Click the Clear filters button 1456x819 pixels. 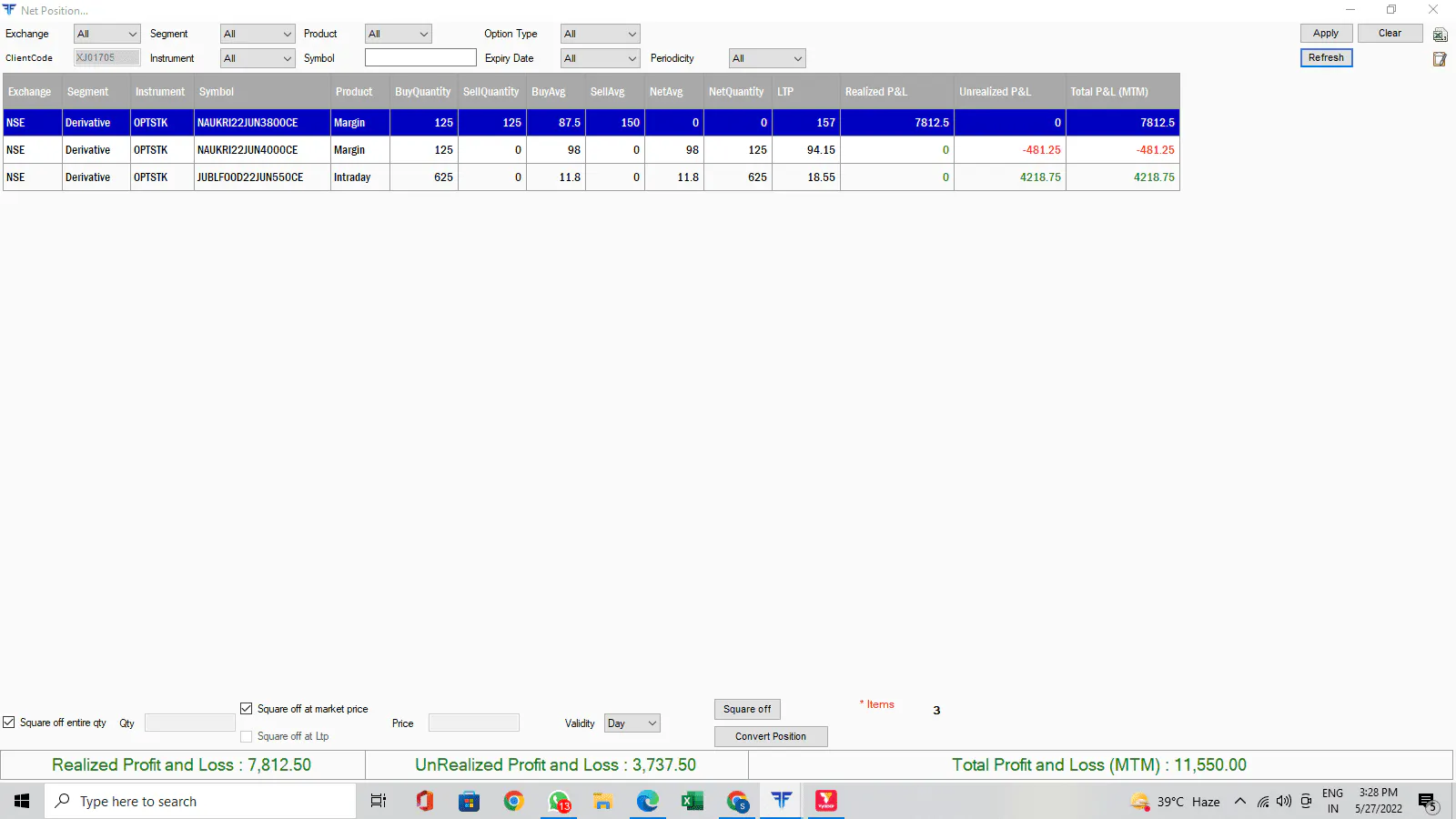tap(1390, 34)
